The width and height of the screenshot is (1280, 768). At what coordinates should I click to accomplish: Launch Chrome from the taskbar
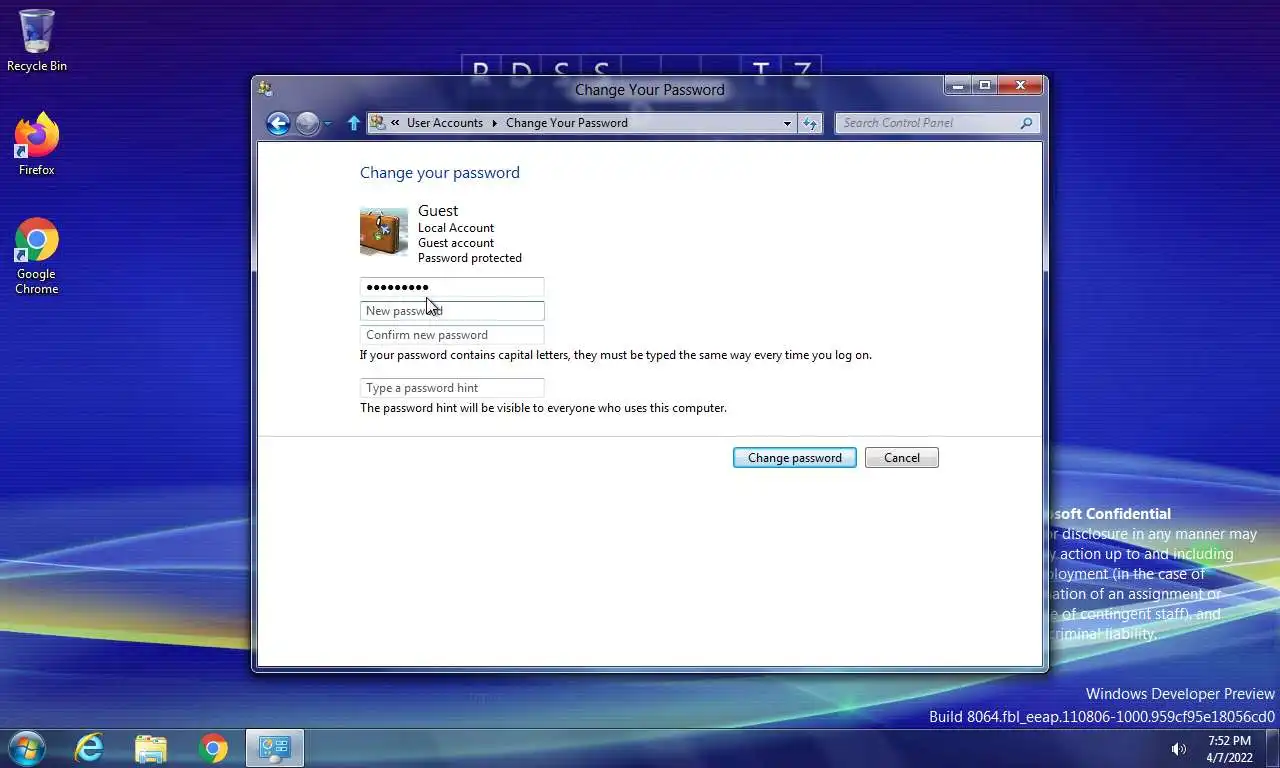(213, 747)
